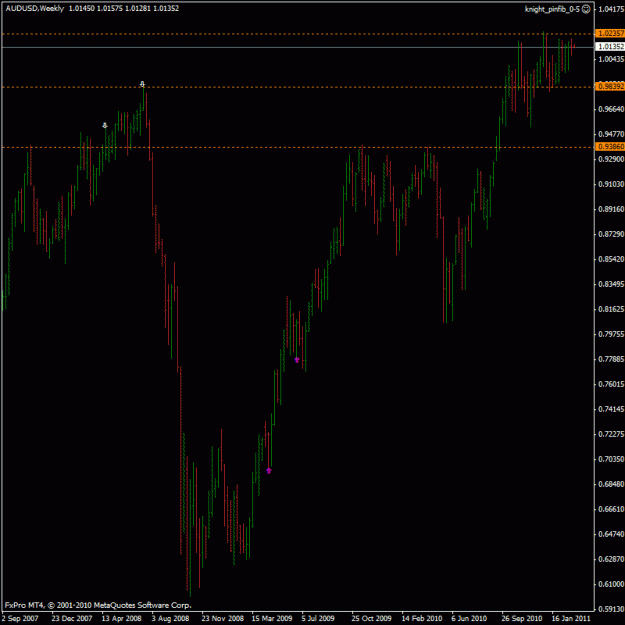
Task: Select the white down arrow near 0.95 level
Action: pos(105,126)
